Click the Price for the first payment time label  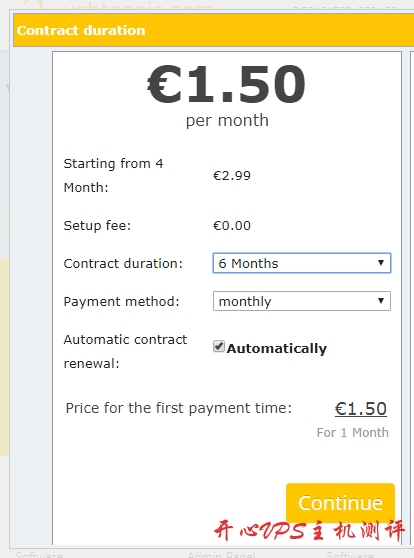pos(179,409)
